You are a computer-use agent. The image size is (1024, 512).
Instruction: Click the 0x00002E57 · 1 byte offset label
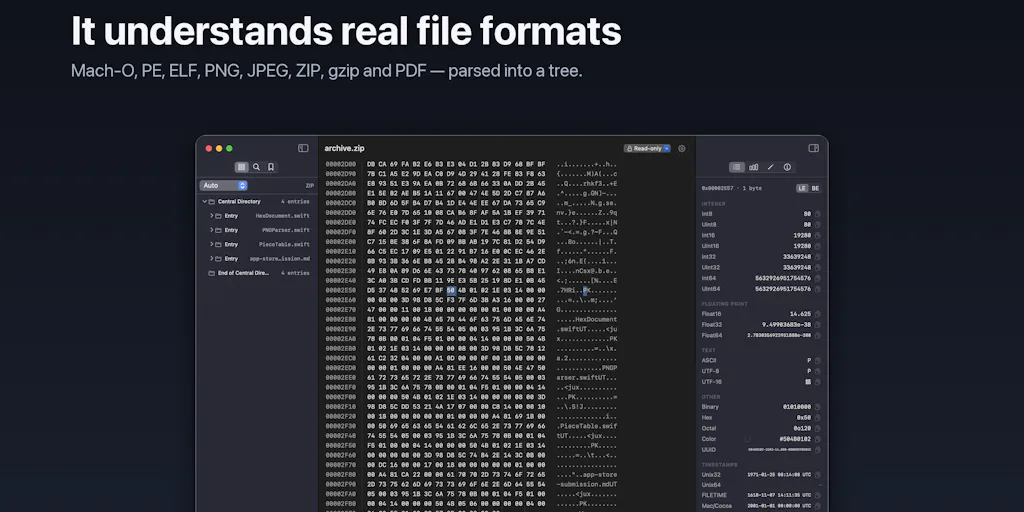[731, 188]
